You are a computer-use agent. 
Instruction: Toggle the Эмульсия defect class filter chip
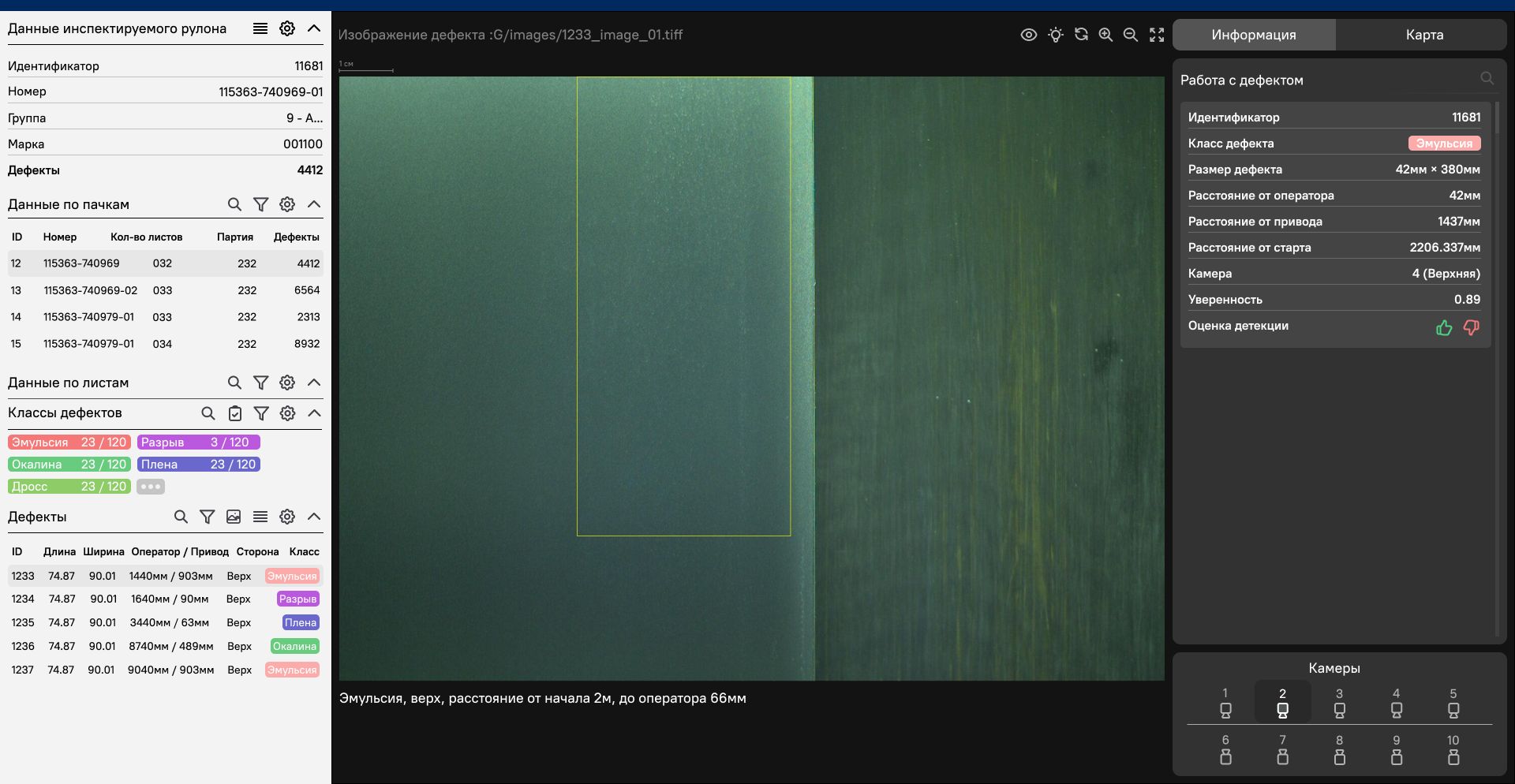coord(69,442)
